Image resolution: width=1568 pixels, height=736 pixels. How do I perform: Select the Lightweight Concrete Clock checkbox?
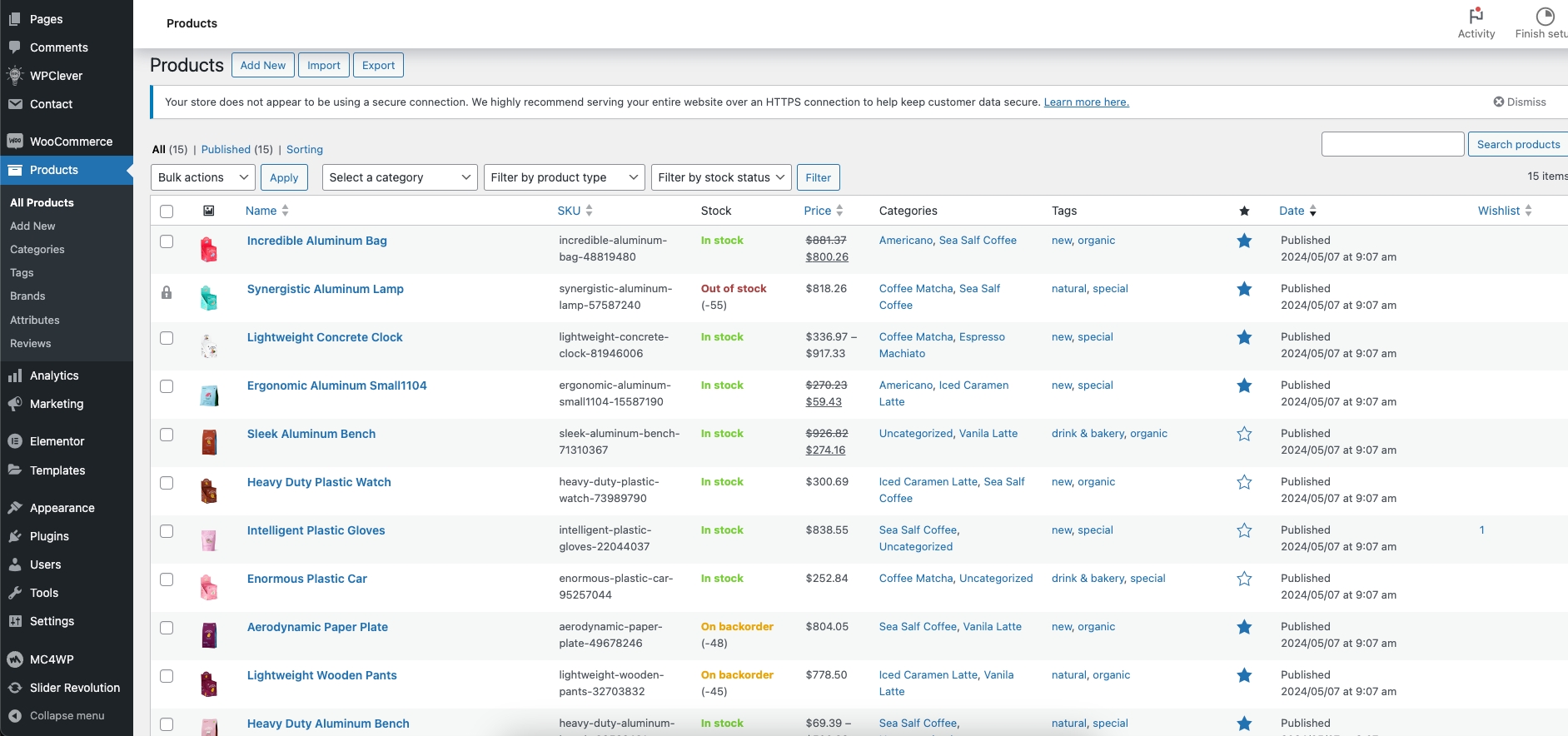click(167, 338)
